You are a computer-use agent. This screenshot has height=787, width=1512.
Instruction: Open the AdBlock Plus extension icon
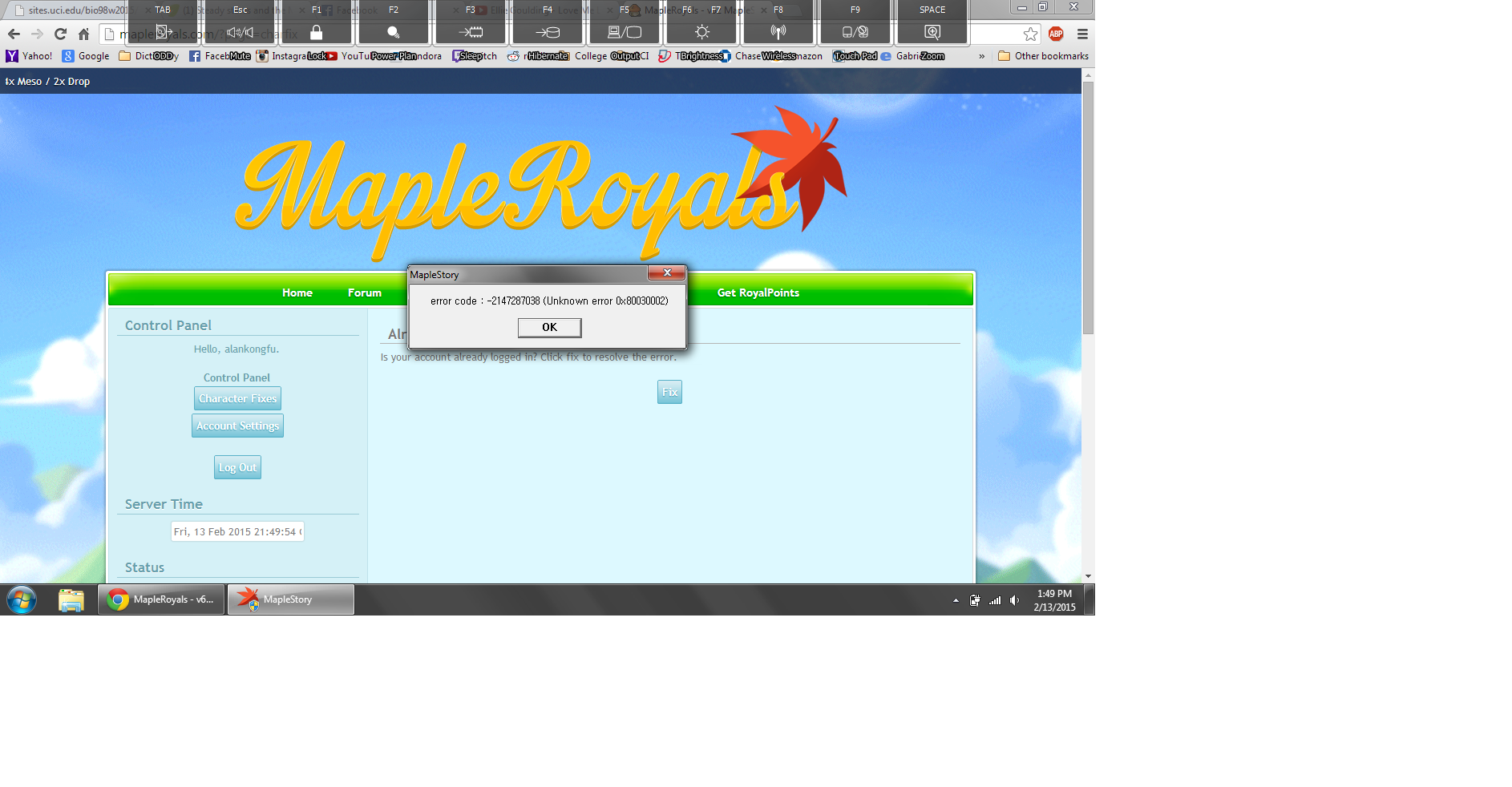click(x=1056, y=34)
